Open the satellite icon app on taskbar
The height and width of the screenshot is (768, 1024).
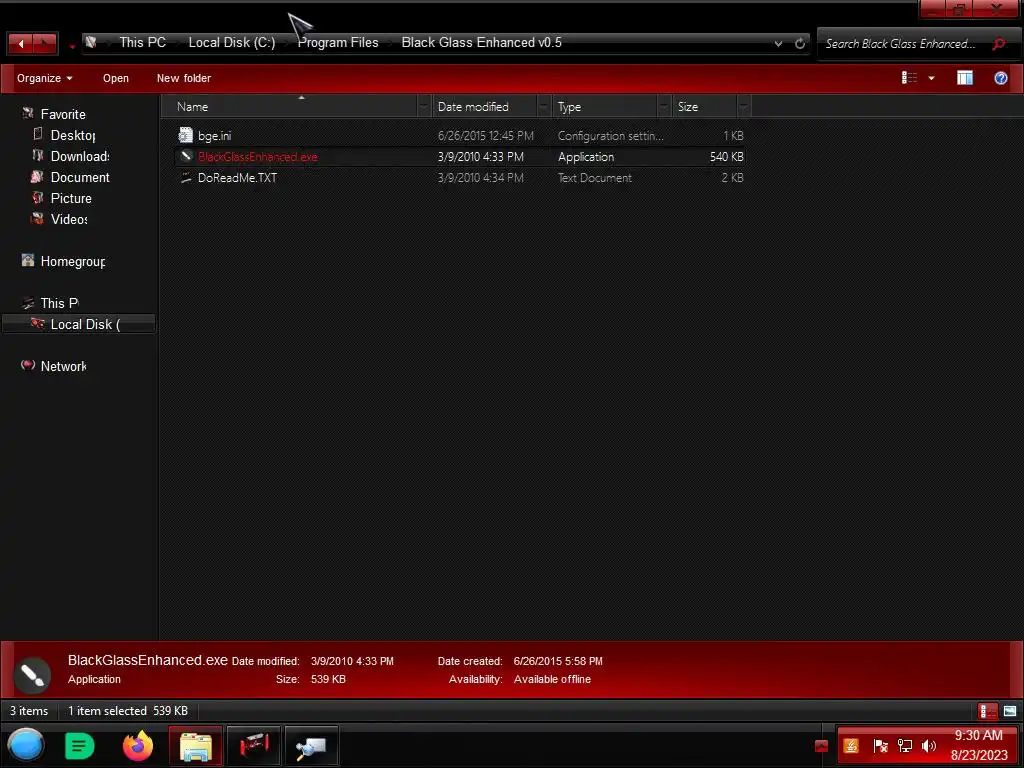[311, 746]
